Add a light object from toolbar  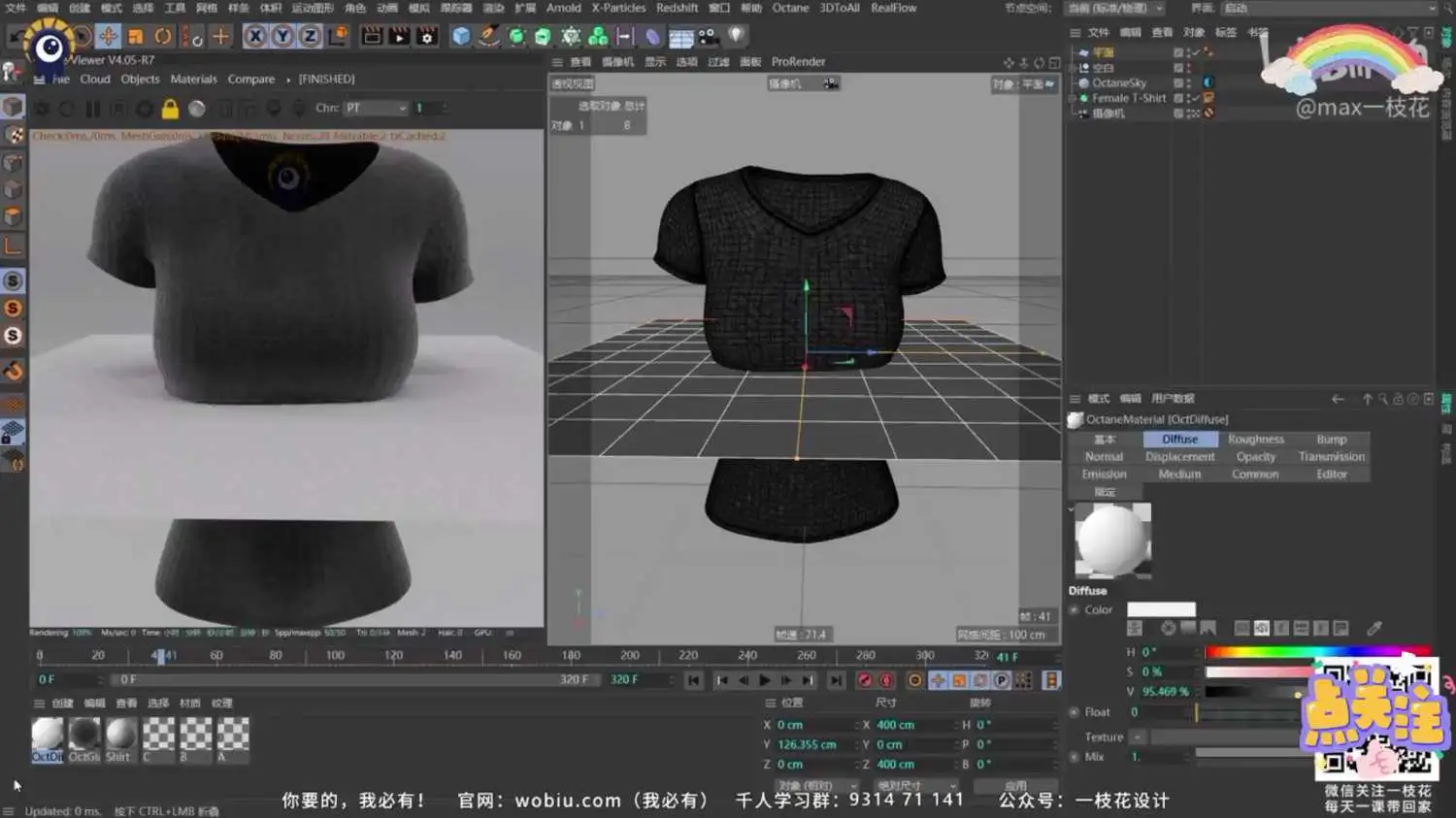[x=737, y=36]
